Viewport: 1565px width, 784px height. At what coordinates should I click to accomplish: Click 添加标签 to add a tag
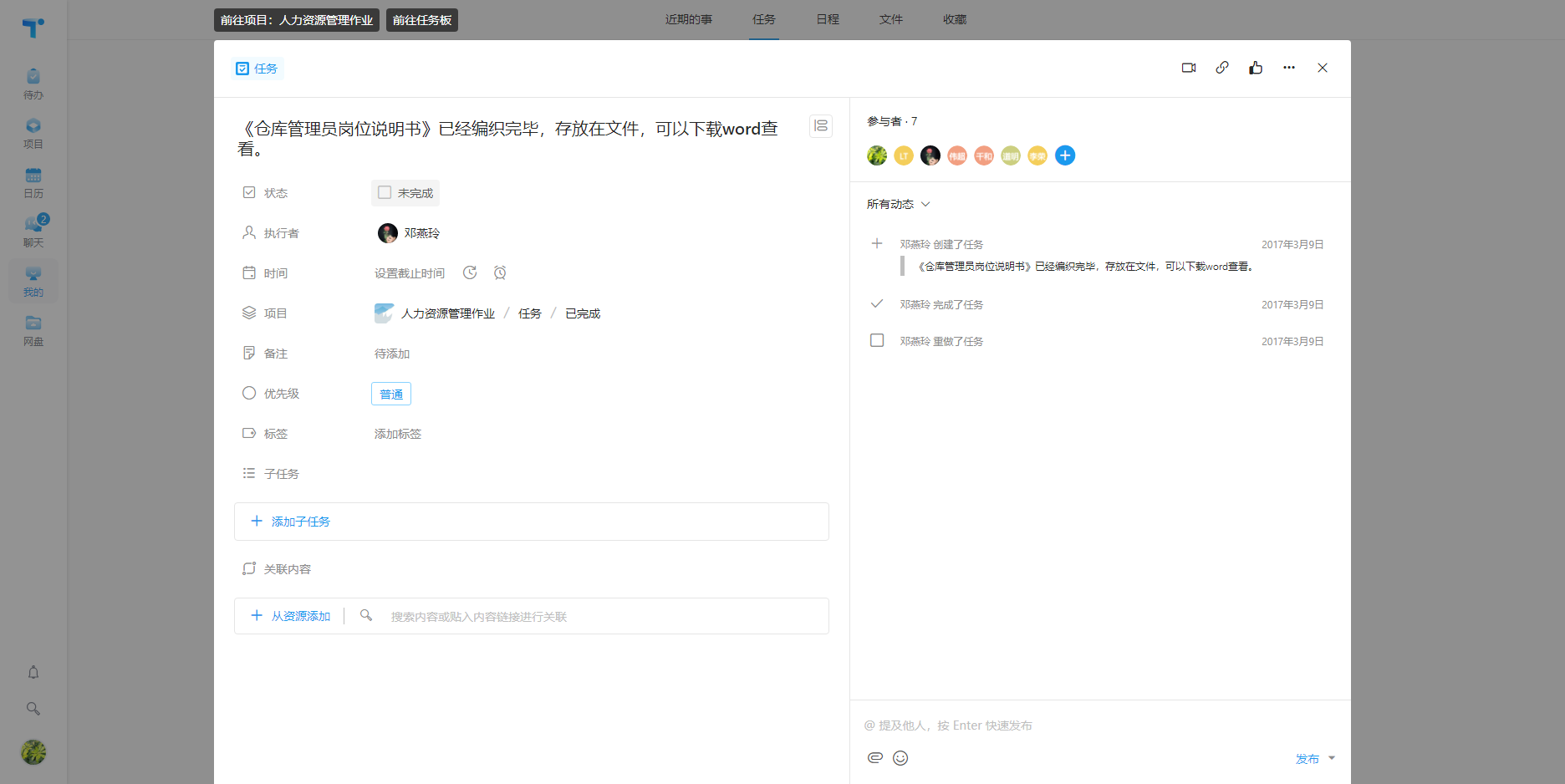click(x=398, y=434)
